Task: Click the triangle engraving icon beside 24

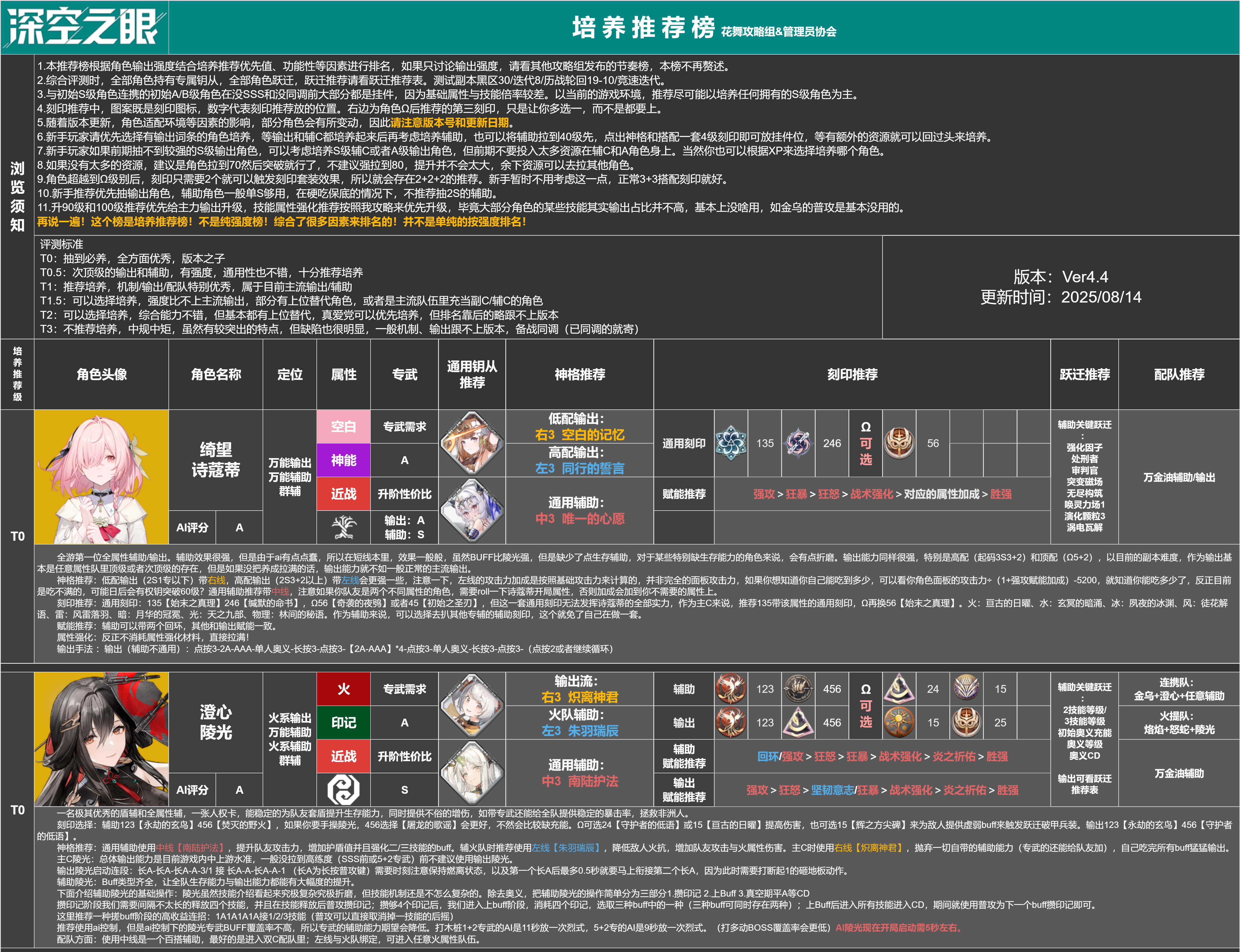Action: coord(899,688)
